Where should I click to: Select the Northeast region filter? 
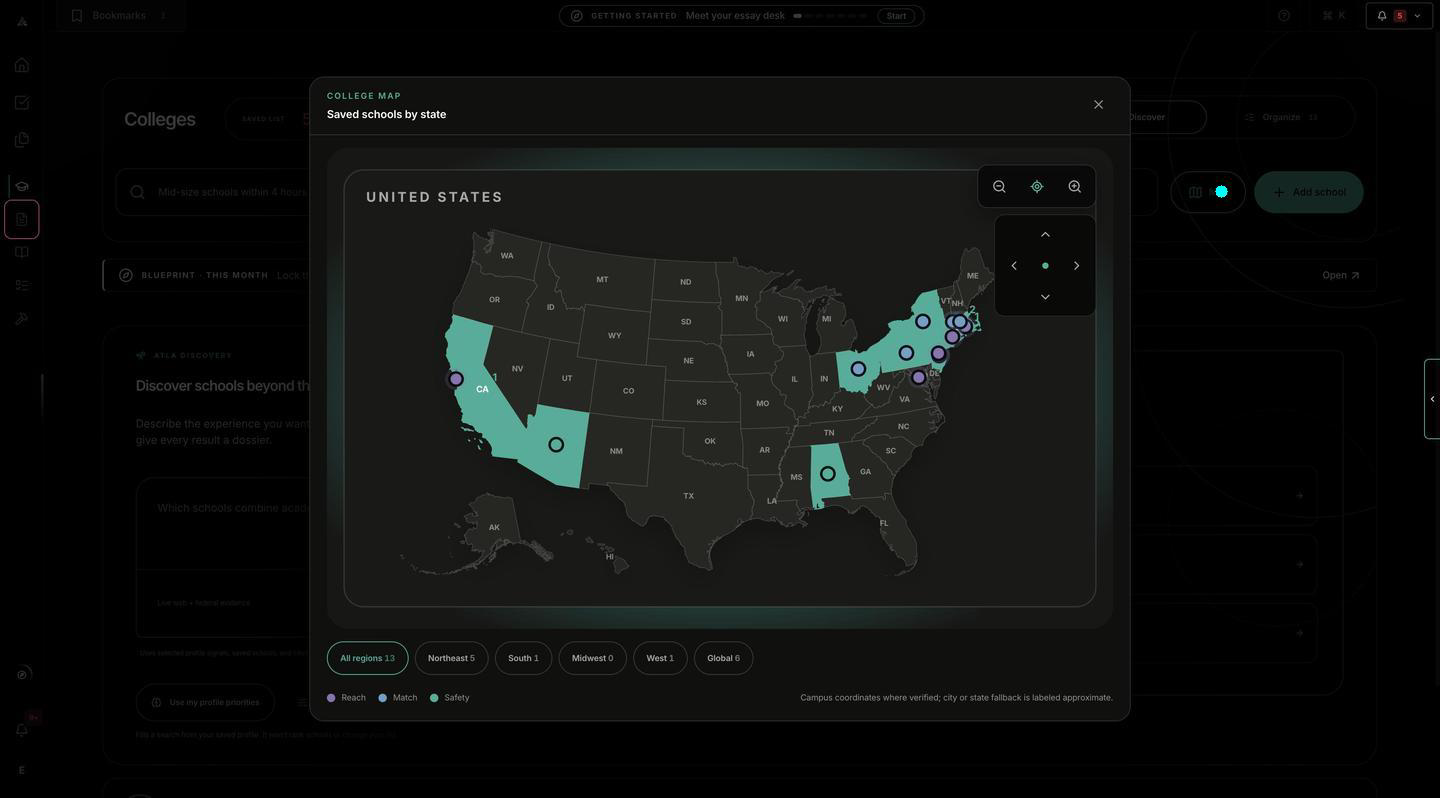point(452,658)
